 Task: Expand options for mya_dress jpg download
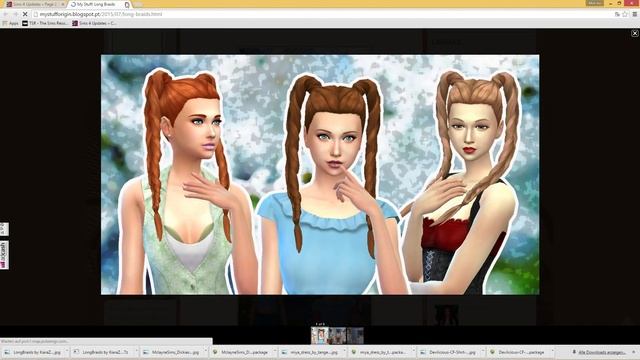coord(345,352)
